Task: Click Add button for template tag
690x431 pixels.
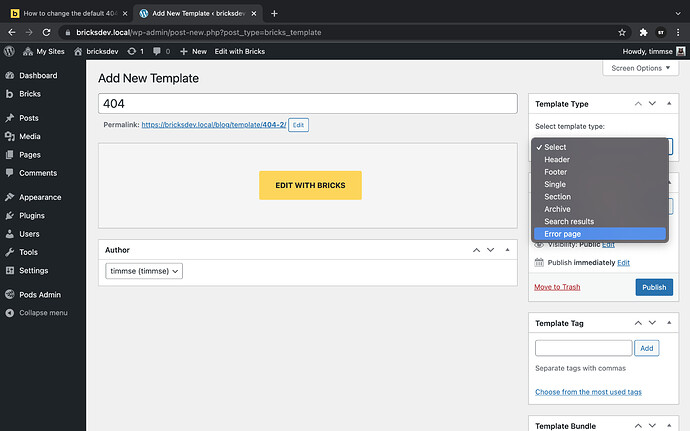Action: tap(646, 348)
